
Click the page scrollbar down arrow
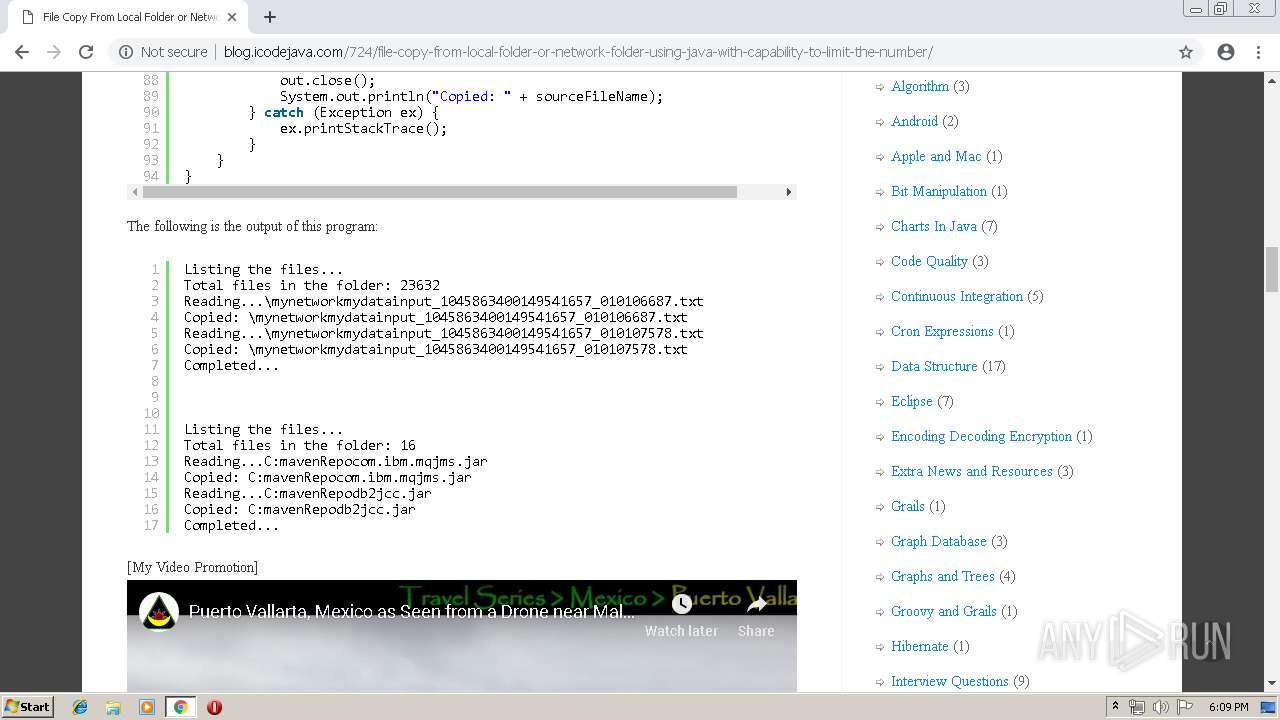(x=1272, y=683)
